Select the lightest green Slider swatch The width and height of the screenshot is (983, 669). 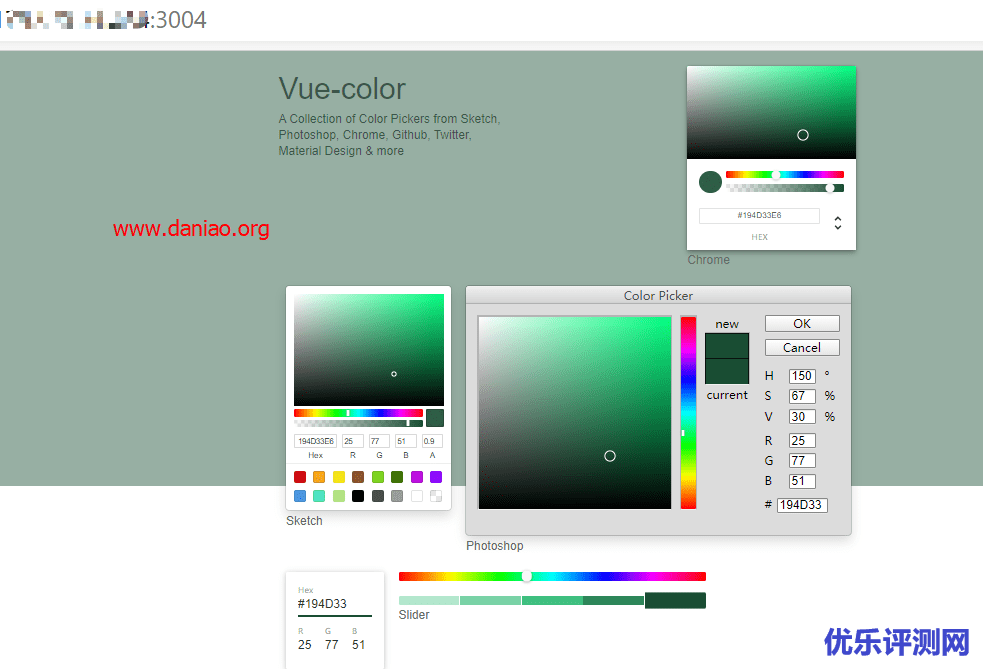click(429, 600)
